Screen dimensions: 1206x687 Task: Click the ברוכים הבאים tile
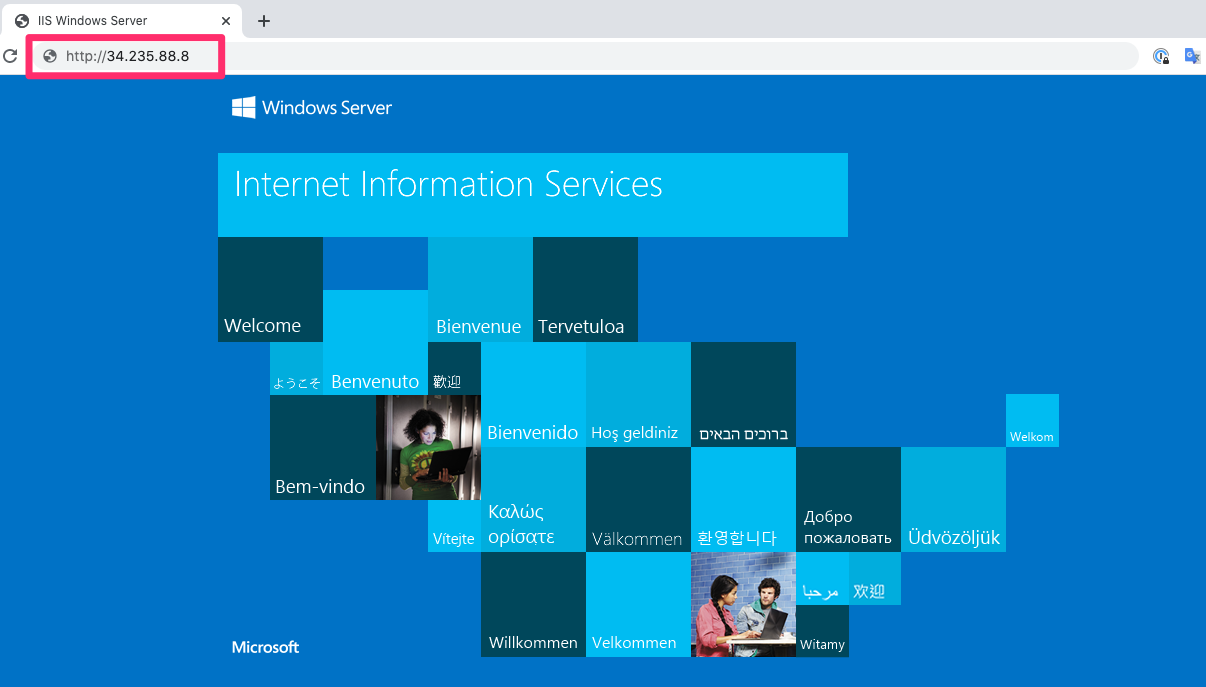coord(743,395)
